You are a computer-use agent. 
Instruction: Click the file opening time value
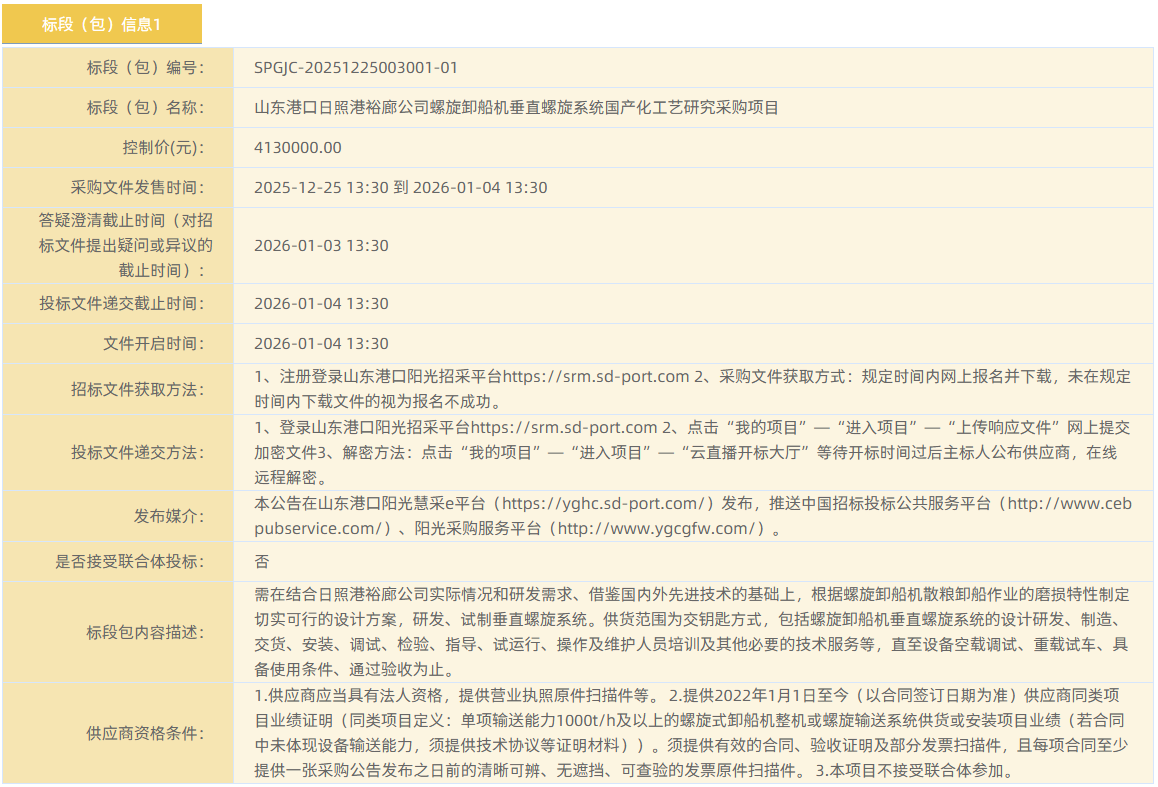pos(321,344)
